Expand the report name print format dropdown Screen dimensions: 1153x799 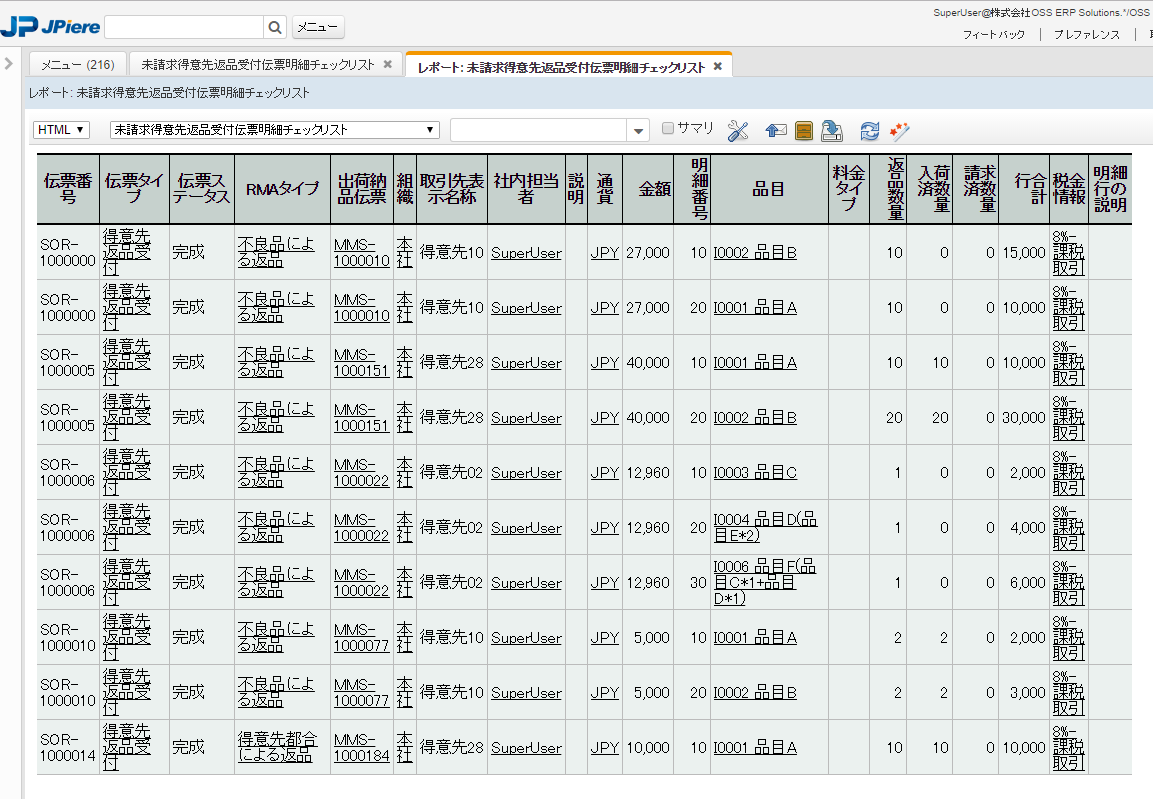coord(275,130)
